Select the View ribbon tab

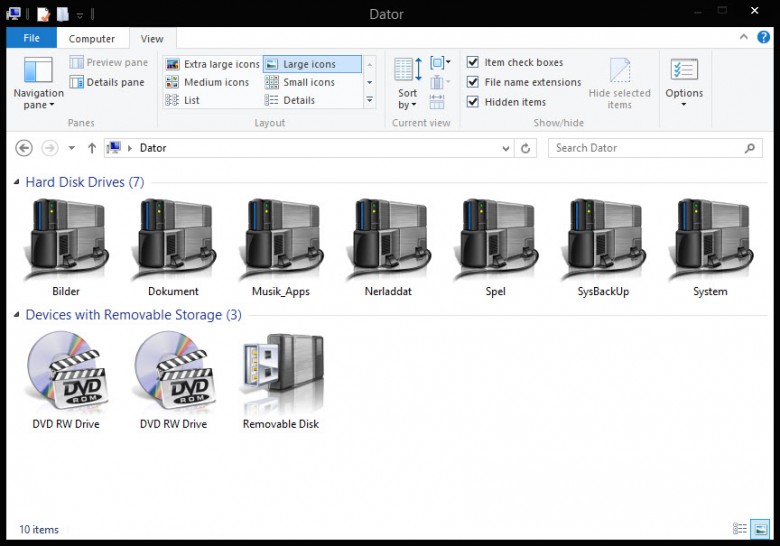(152, 38)
